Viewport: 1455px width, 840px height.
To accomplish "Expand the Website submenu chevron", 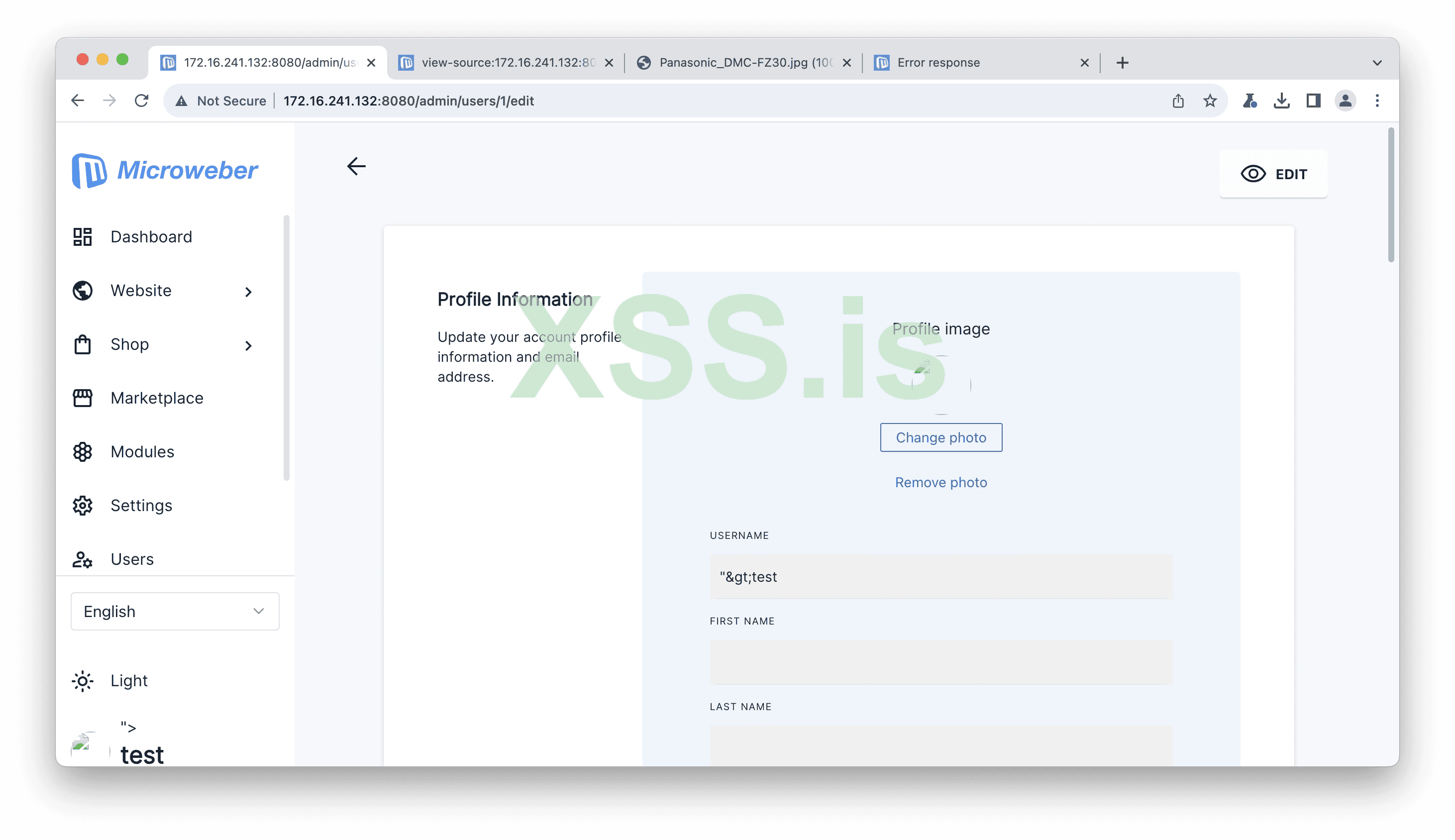I will 248,292.
